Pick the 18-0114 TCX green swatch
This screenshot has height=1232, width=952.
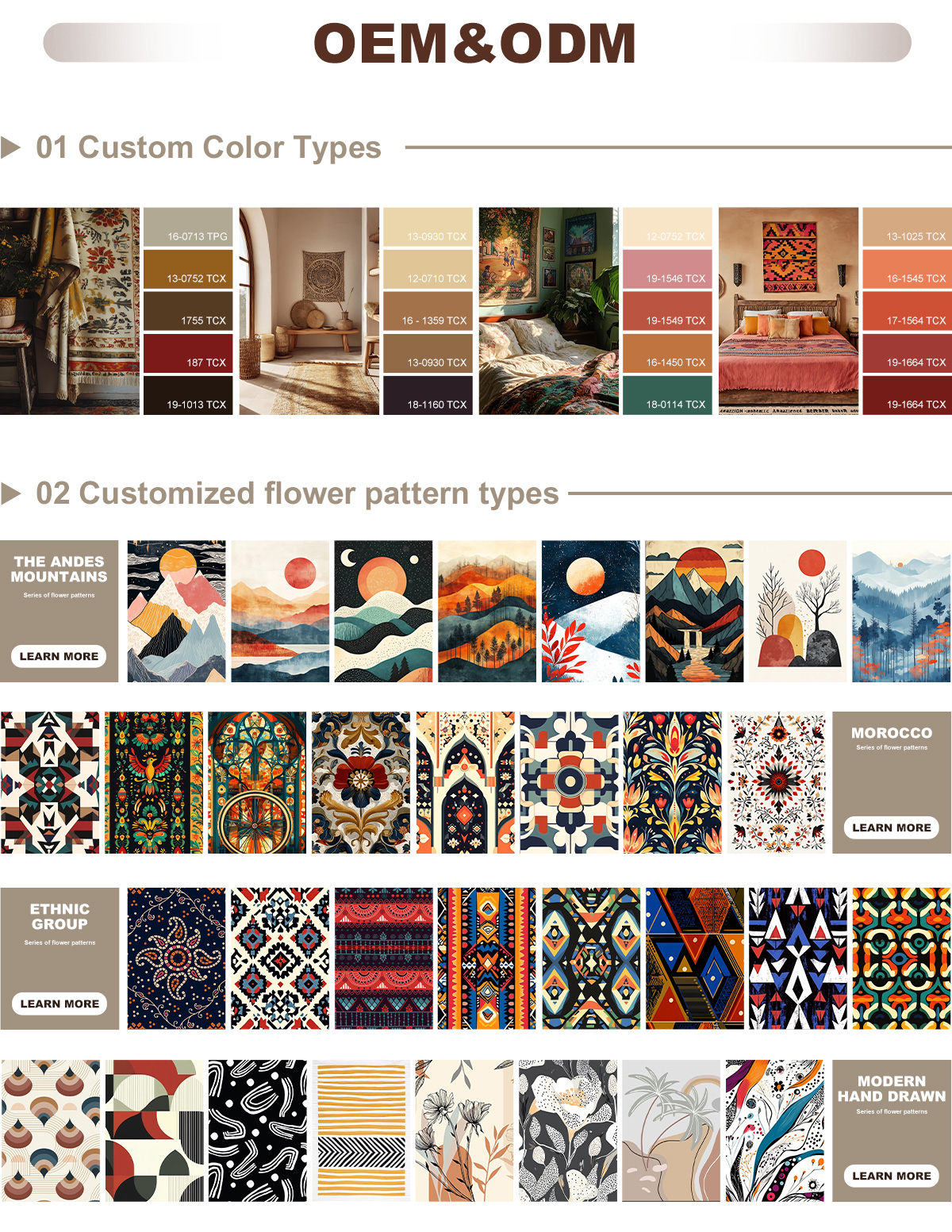click(667, 395)
